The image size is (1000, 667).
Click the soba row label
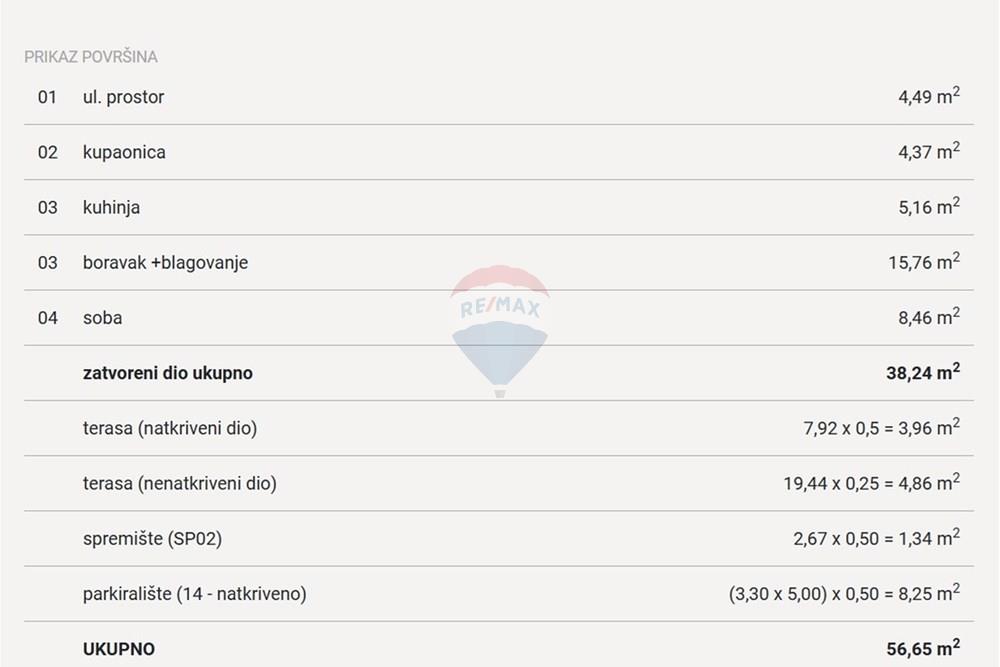tap(102, 318)
